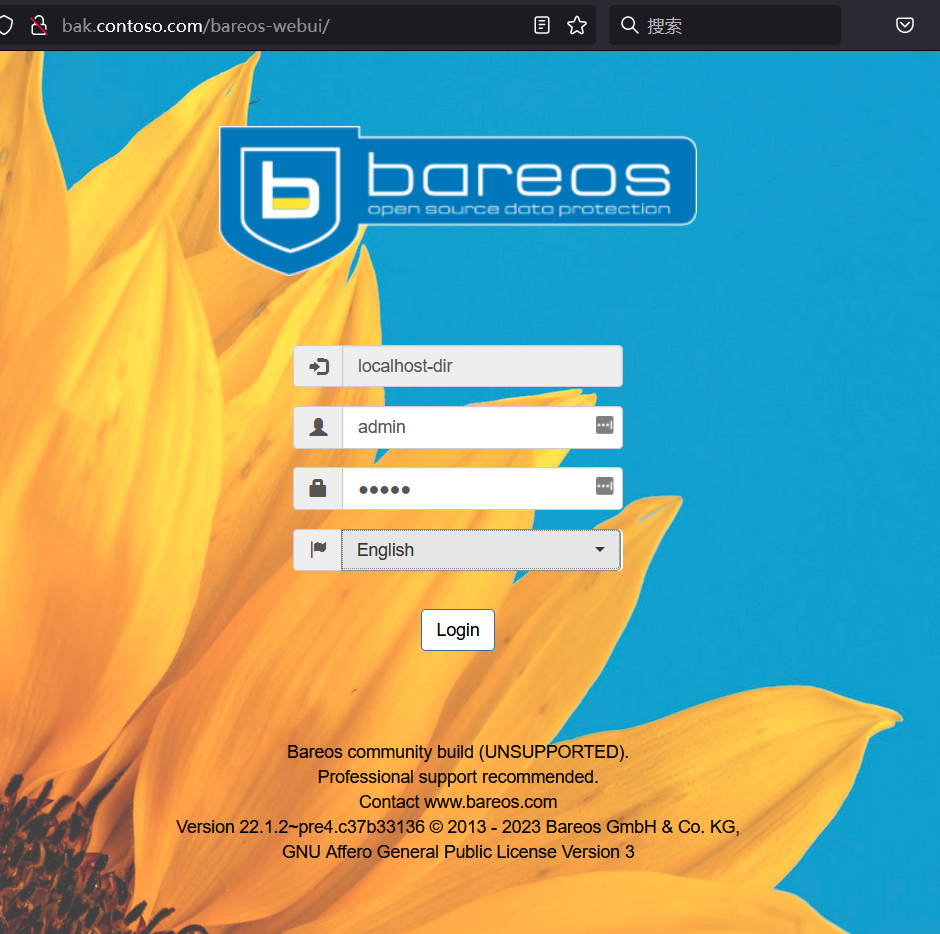Click the dropdown arrow on the language selector
The width and height of the screenshot is (940, 934).
click(x=600, y=549)
